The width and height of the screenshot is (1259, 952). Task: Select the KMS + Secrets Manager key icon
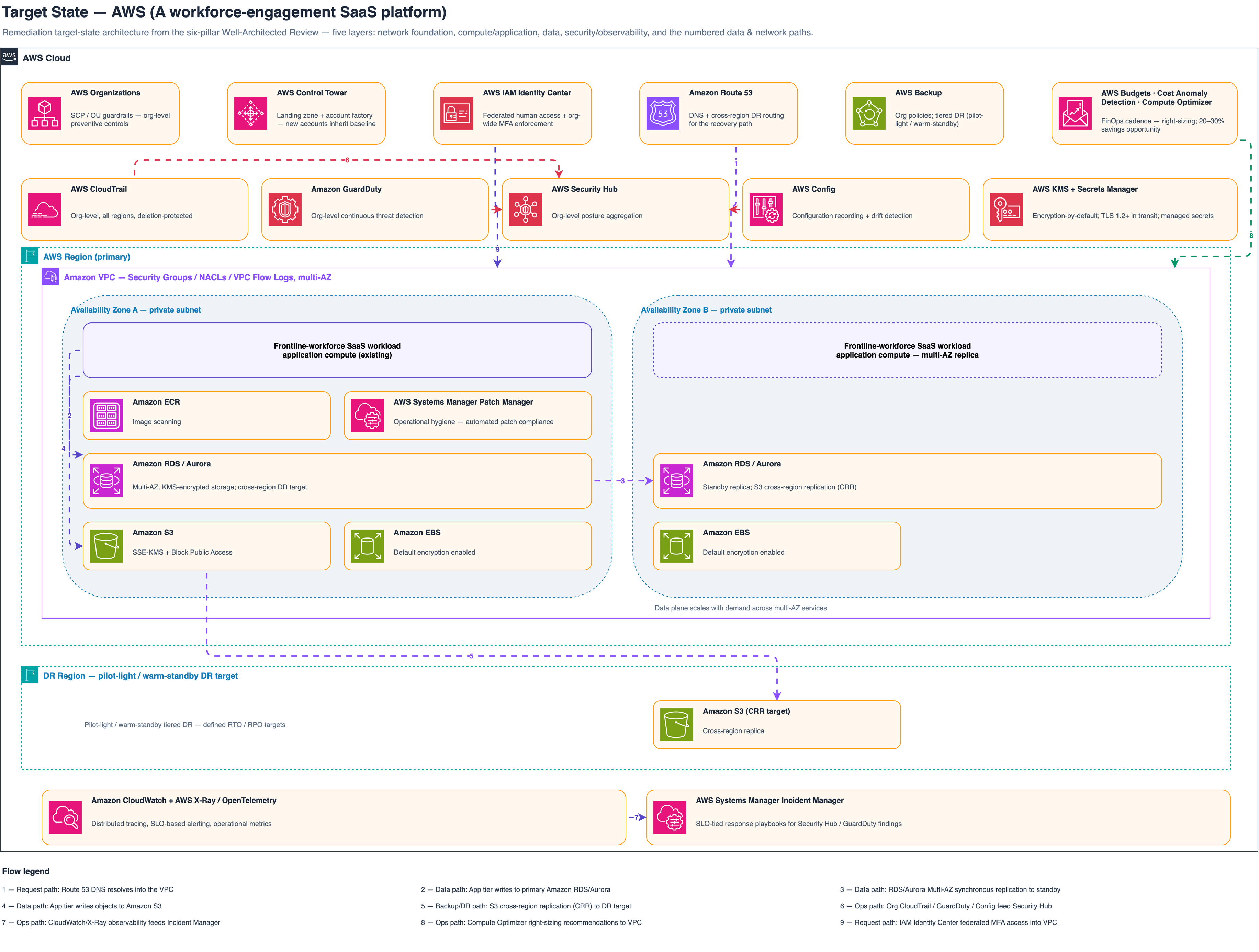tap(1007, 210)
